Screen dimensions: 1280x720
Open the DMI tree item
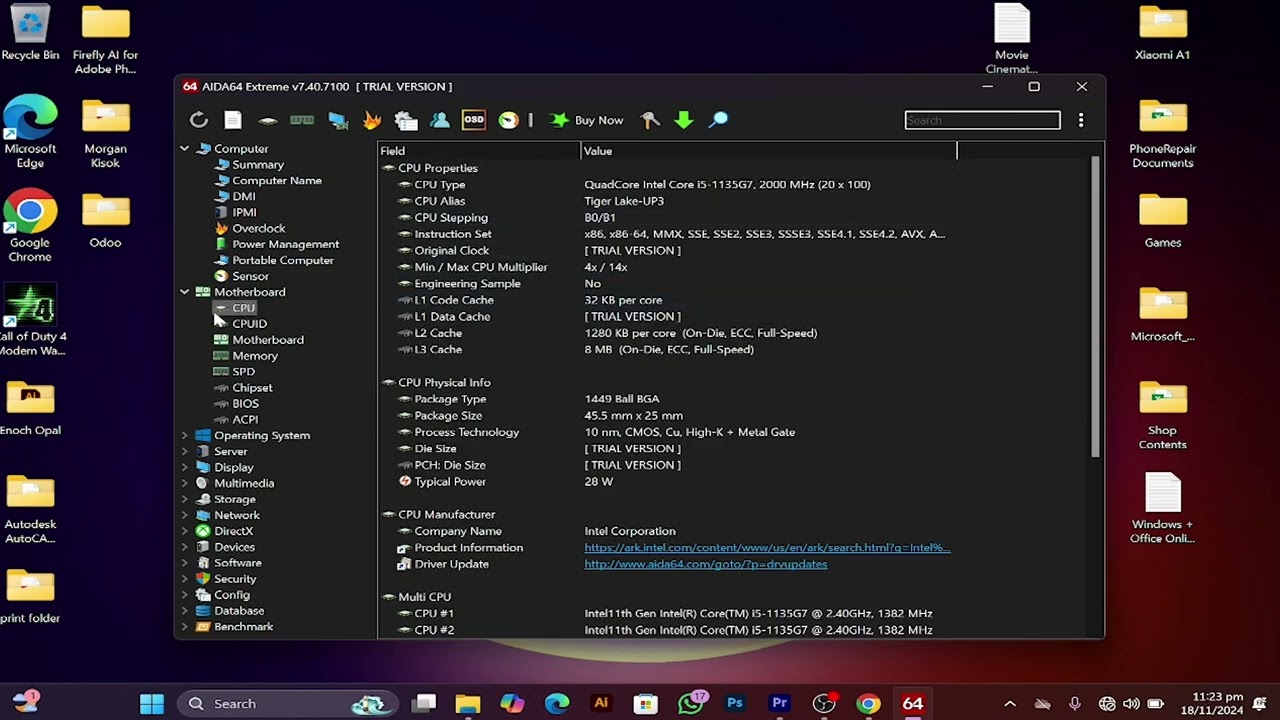click(243, 197)
